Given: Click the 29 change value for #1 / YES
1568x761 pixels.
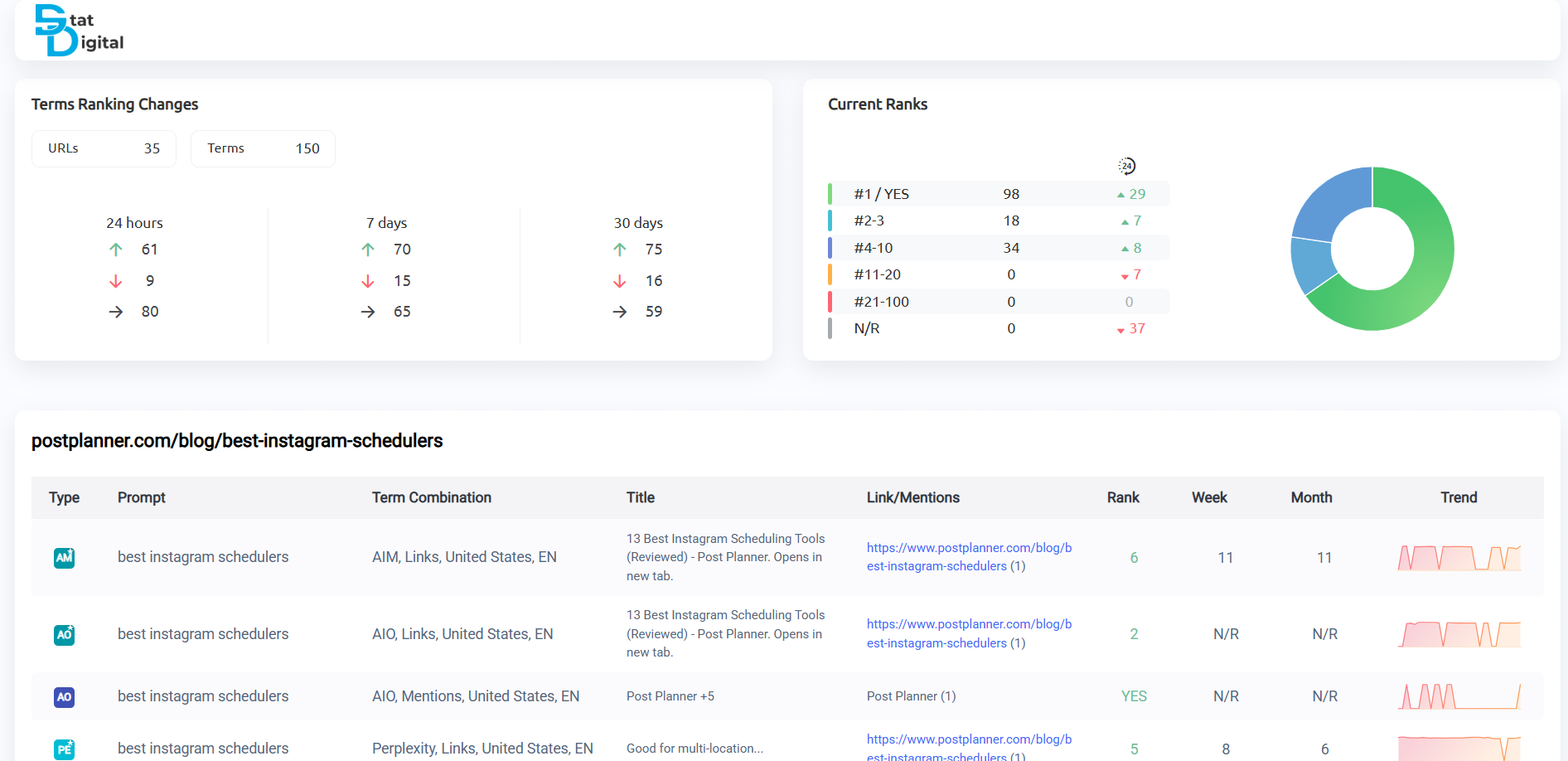Looking at the screenshot, I should pos(1137,194).
